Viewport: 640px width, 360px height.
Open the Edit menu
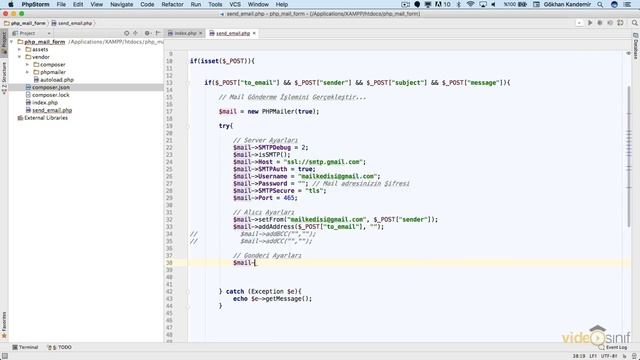click(x=78, y=4)
